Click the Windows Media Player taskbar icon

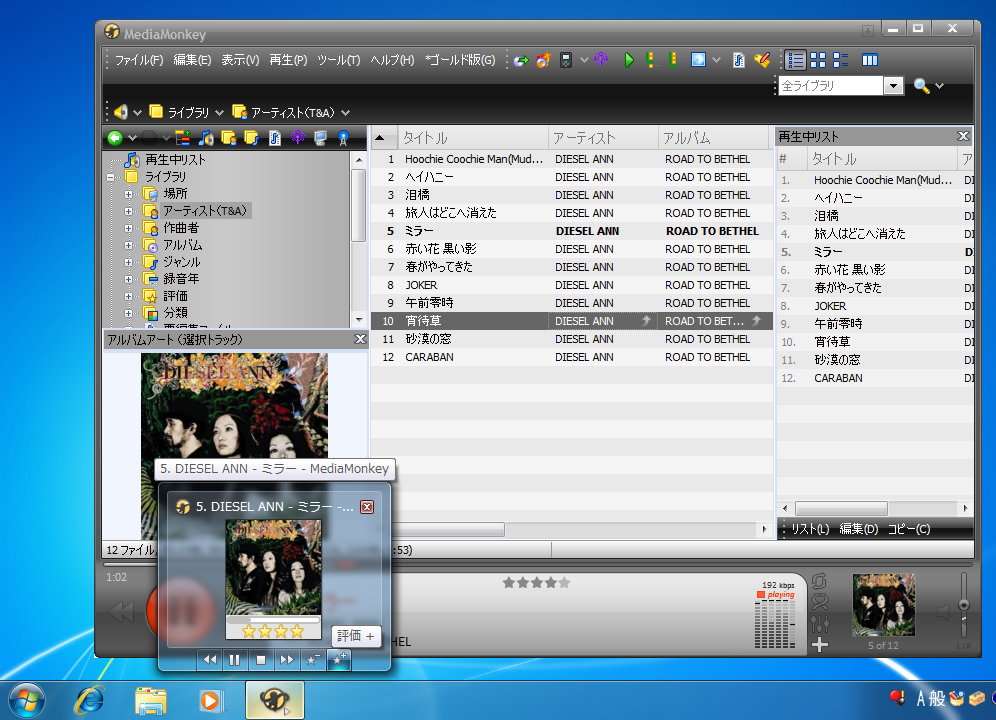click(210, 701)
